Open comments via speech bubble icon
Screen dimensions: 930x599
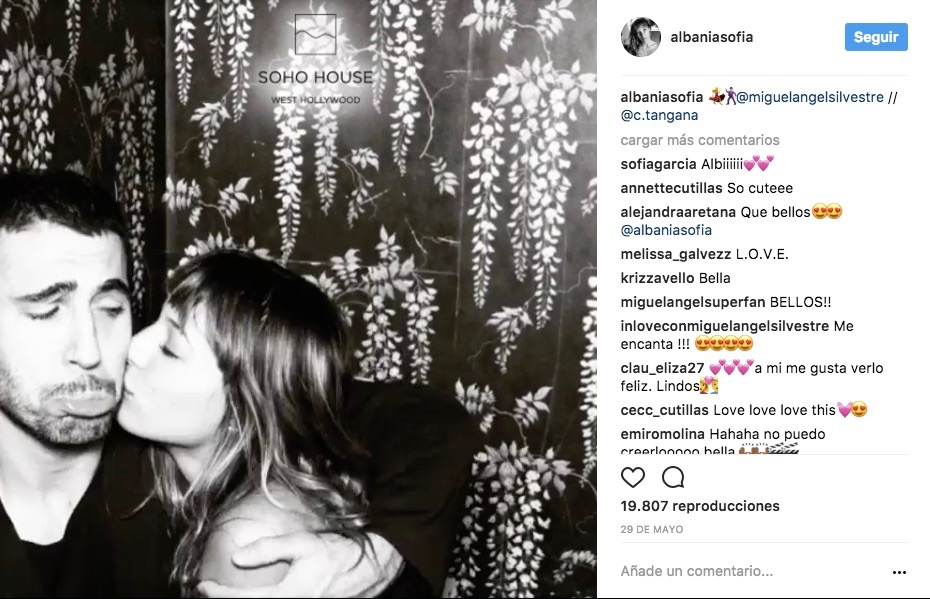673,477
